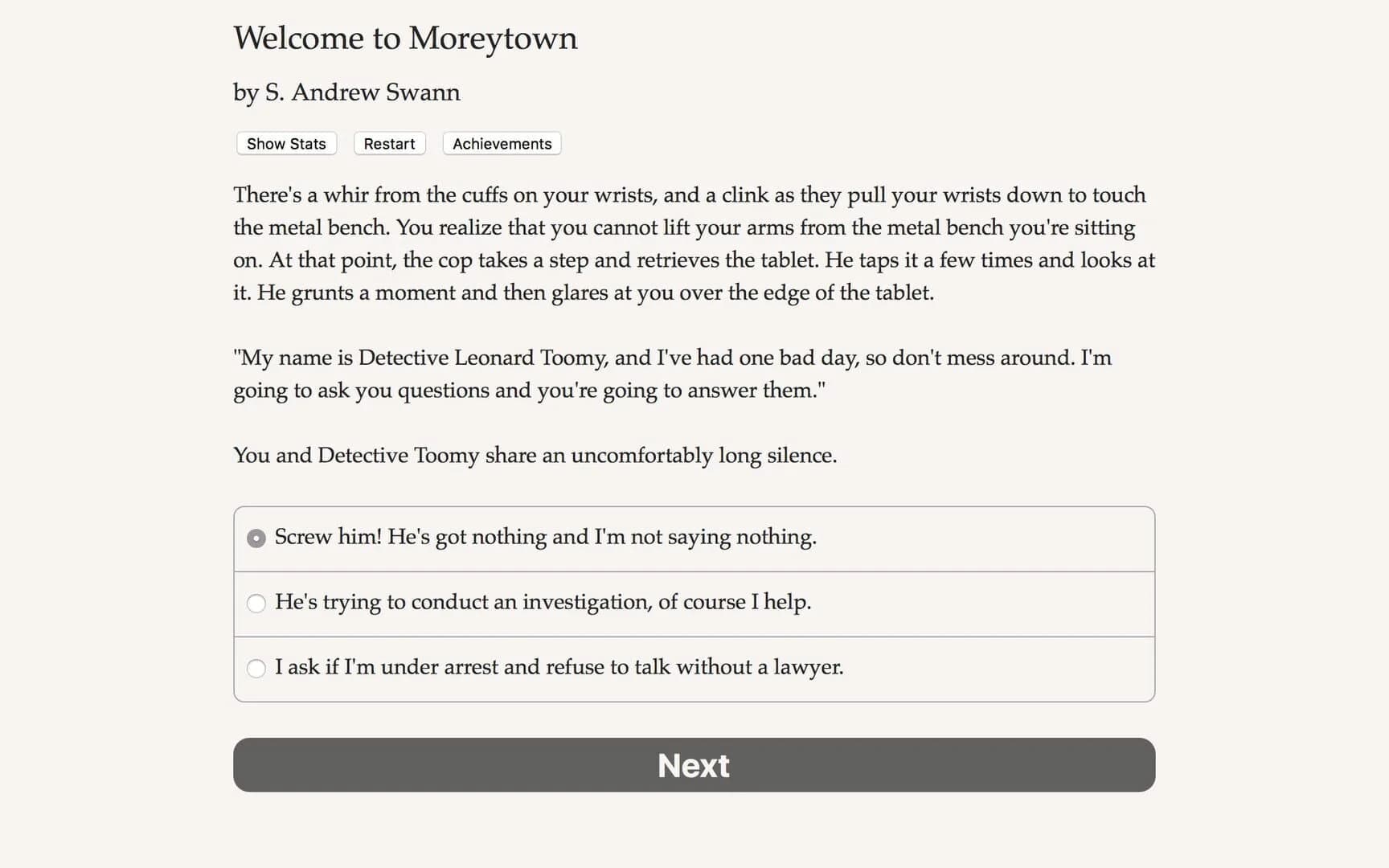Click the first choice's answer text
The height and width of the screenshot is (868, 1389).
click(546, 538)
